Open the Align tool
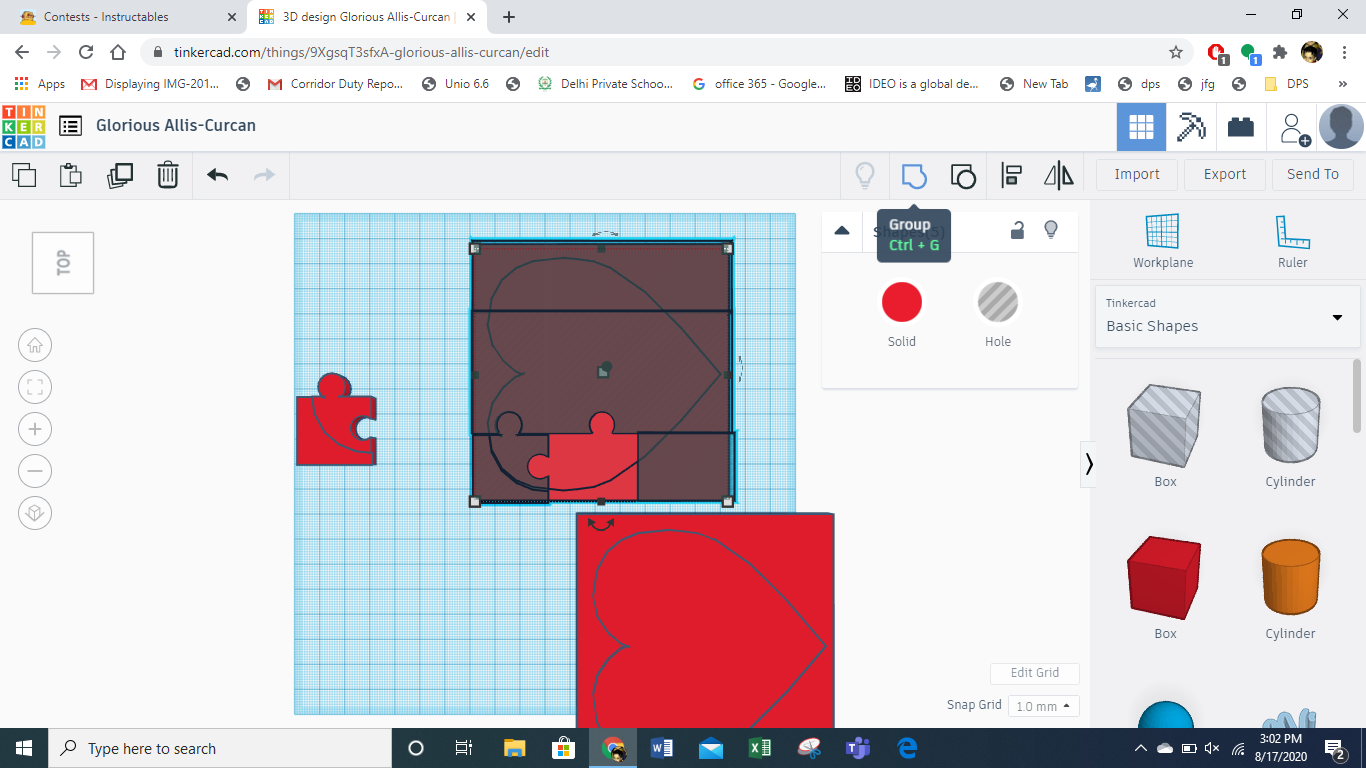The image size is (1366, 768). [1011, 176]
